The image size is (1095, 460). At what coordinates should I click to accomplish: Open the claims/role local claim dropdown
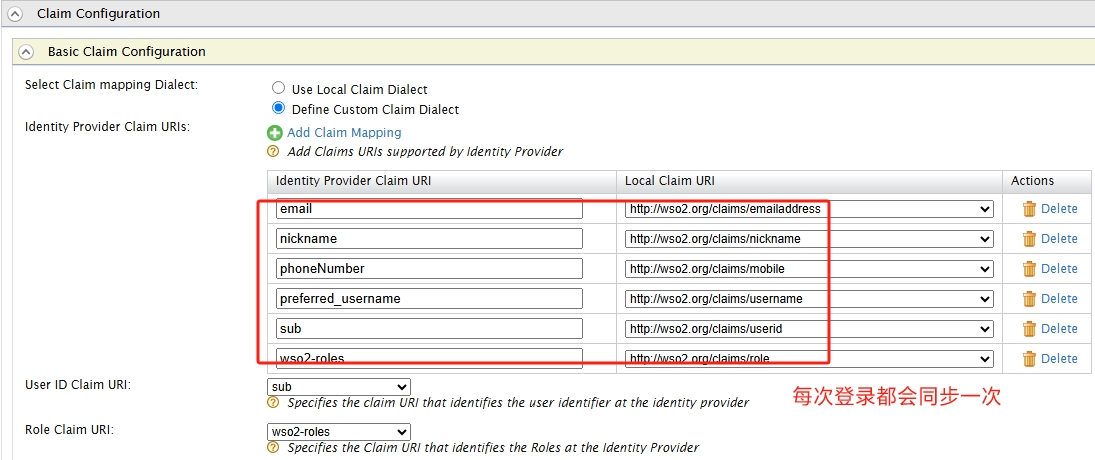pos(809,358)
